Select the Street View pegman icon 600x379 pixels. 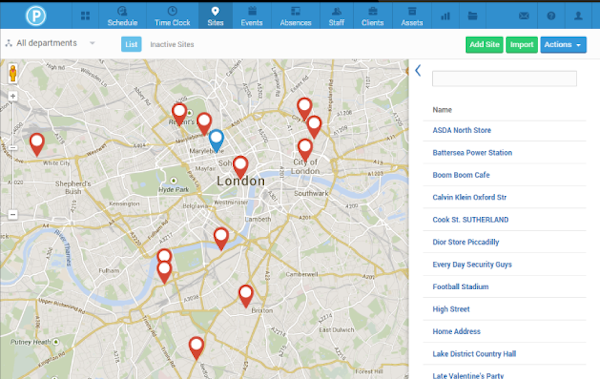[x=13, y=73]
